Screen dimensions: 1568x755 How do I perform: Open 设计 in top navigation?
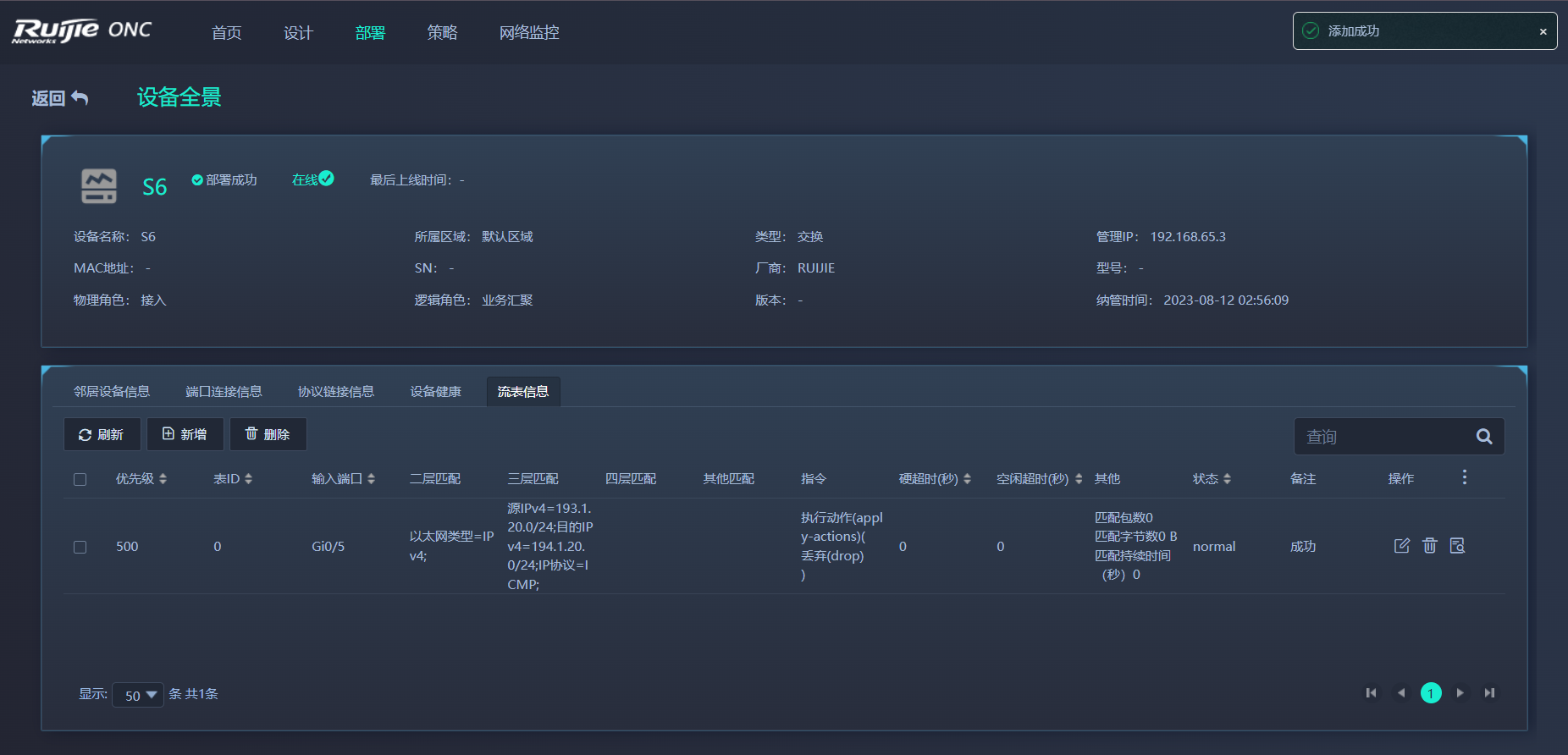point(298,32)
